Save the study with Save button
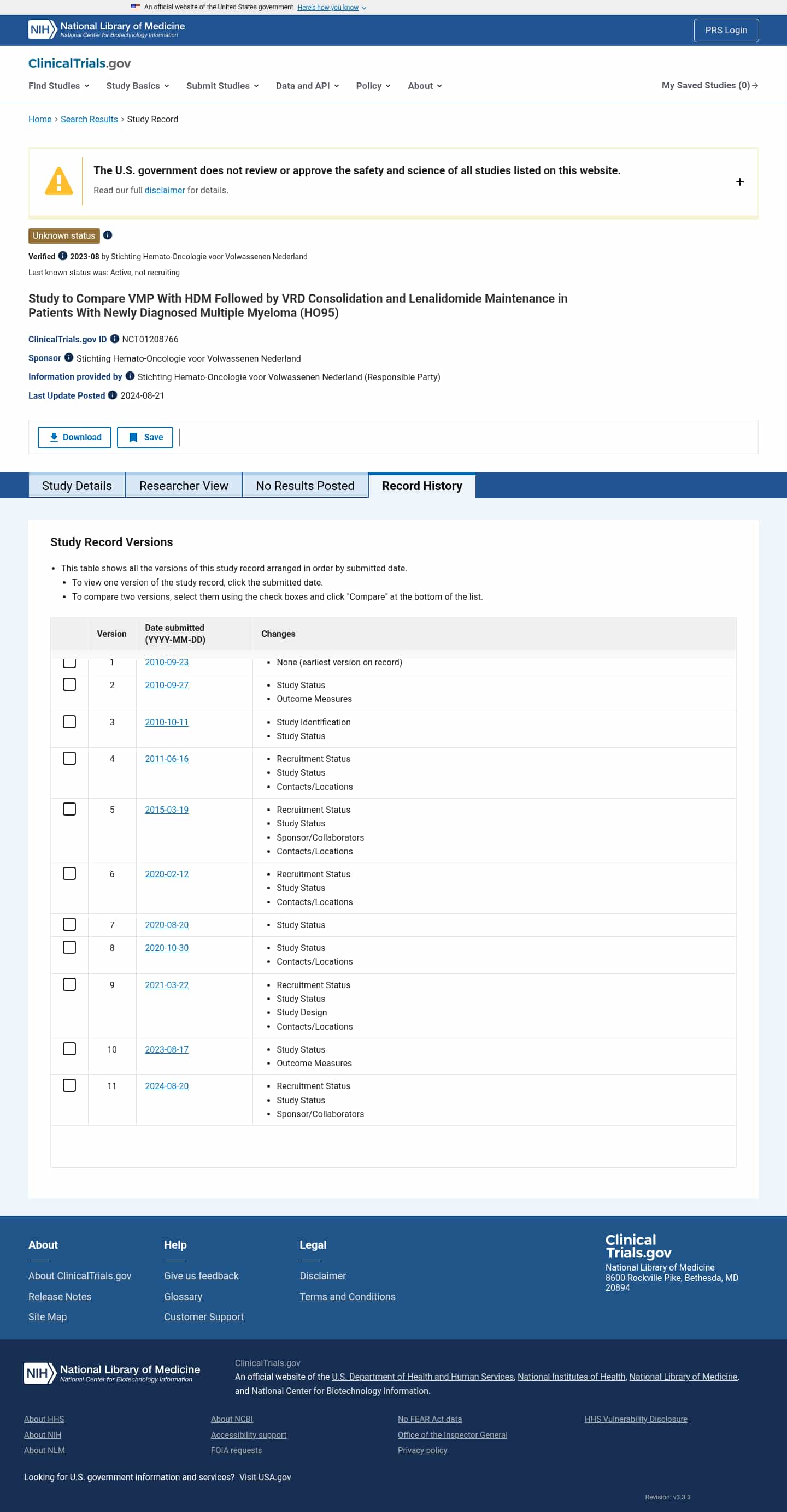Image resolution: width=787 pixels, height=1512 pixels. 145,438
